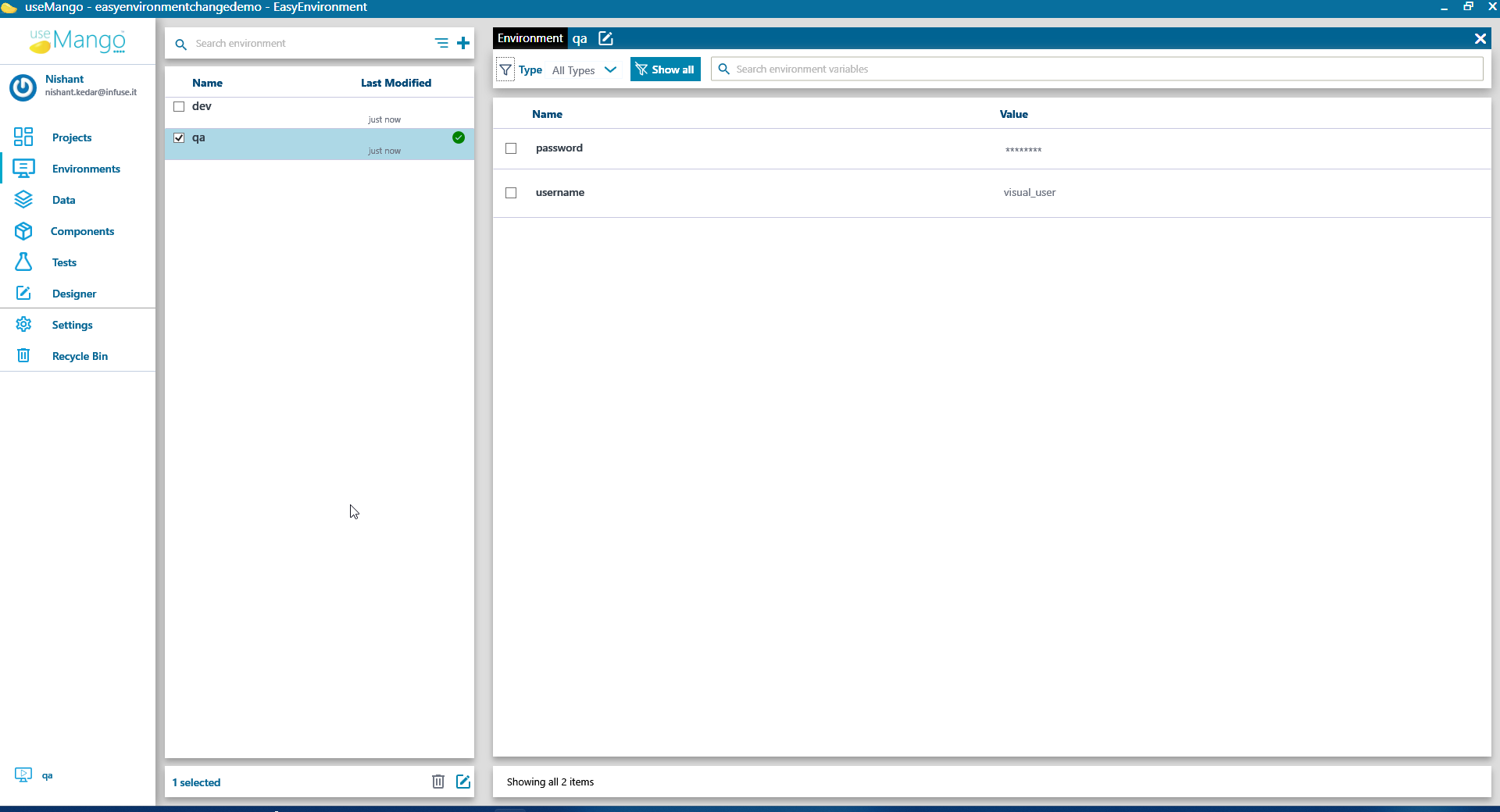Close the Environment qa panel

tap(1480, 38)
